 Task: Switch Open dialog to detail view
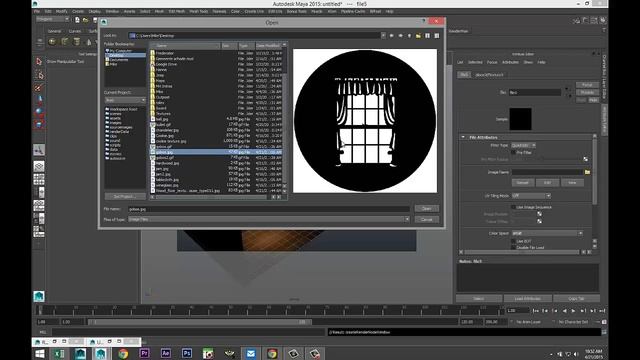click(437, 36)
